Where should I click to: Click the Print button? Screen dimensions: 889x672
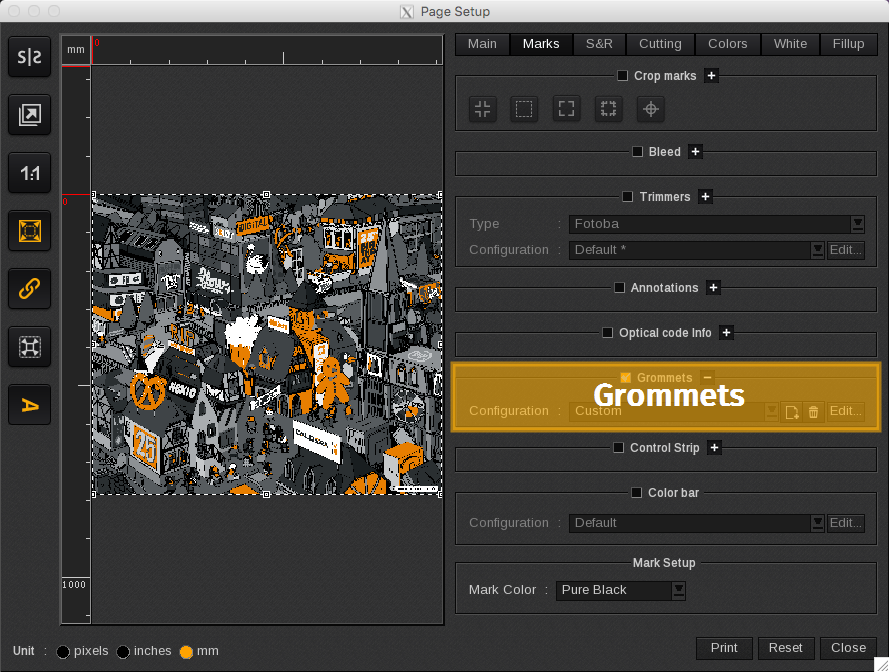tap(724, 648)
